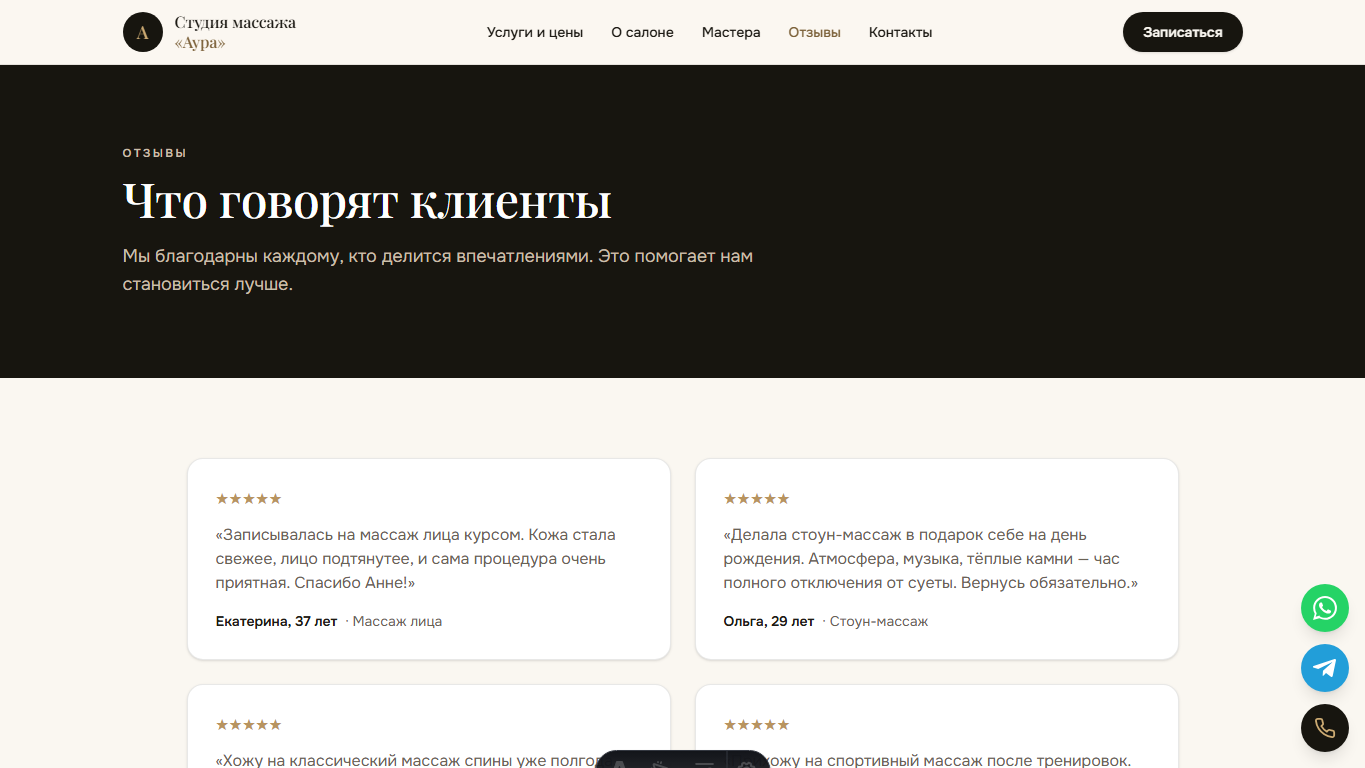Image resolution: width=1365 pixels, height=768 pixels.
Task: Click review text 'Записывалась на массаж лица курсом'
Action: tap(416, 559)
